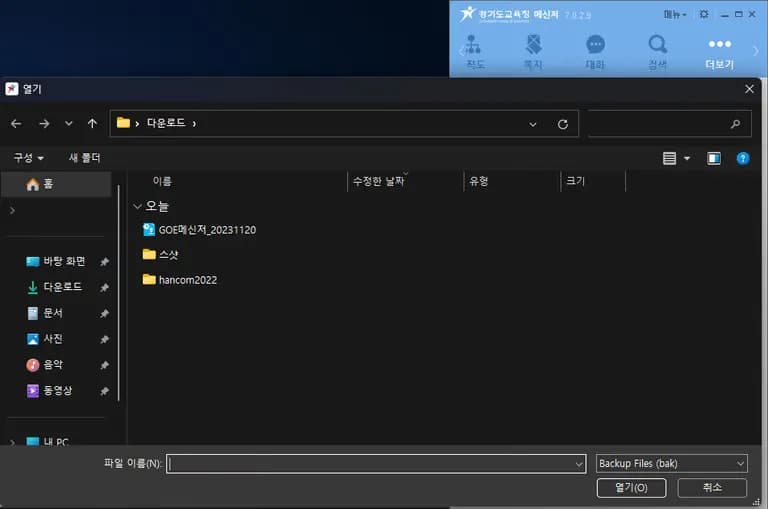Go up one folder level

click(x=92, y=123)
